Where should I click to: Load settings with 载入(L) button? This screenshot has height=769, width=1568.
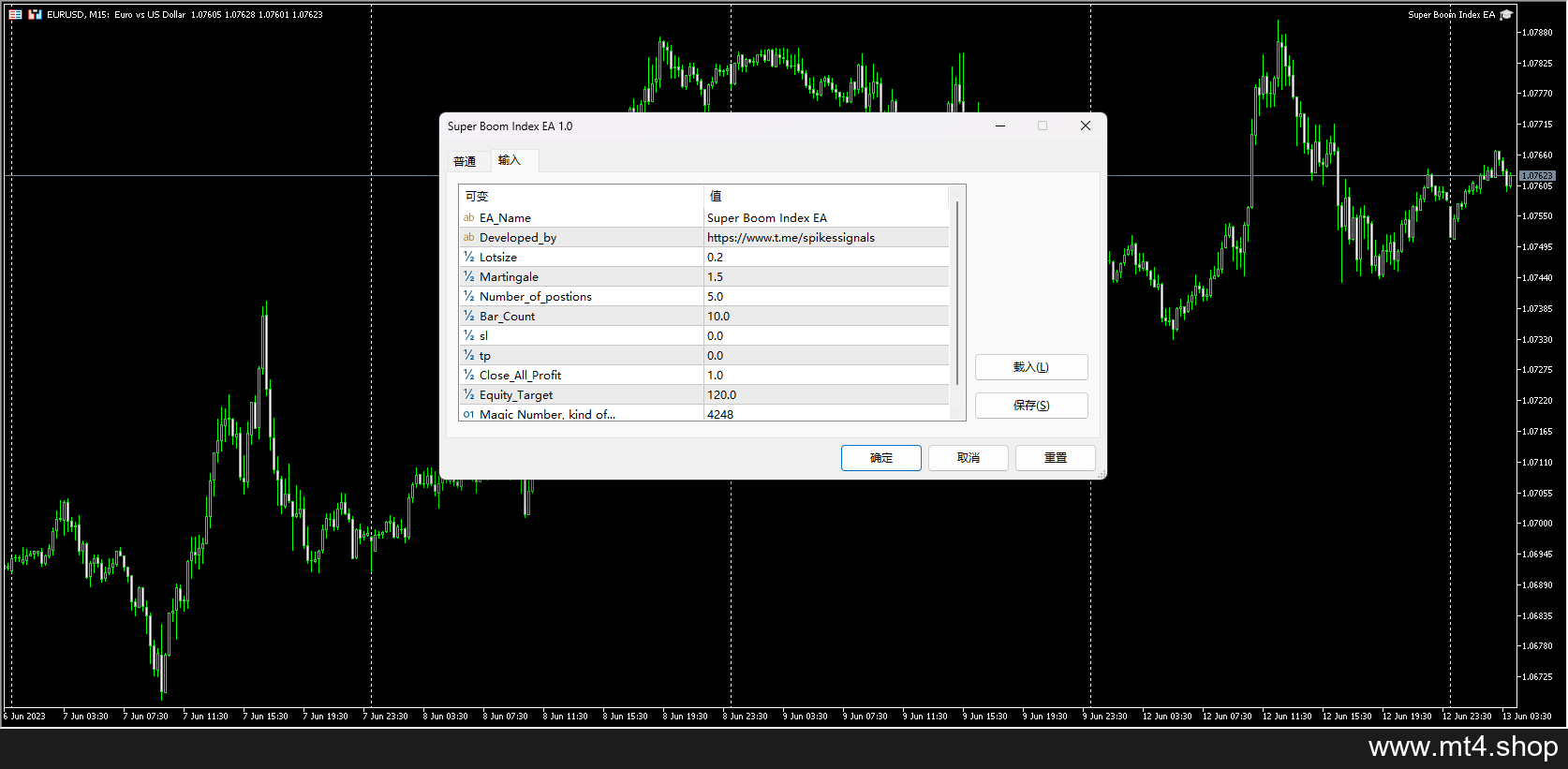coord(1030,367)
